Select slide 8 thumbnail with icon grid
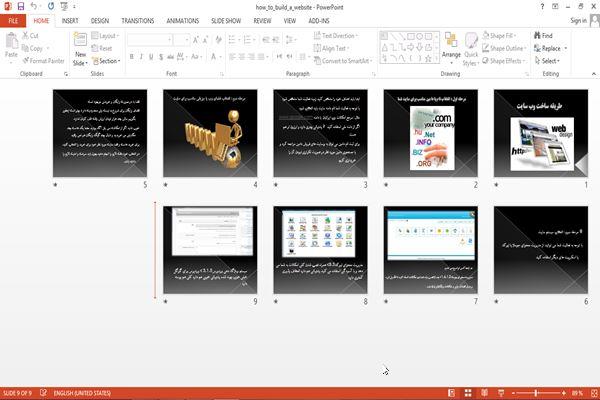Viewport: 600px width, 400px height. pyautogui.click(x=320, y=250)
